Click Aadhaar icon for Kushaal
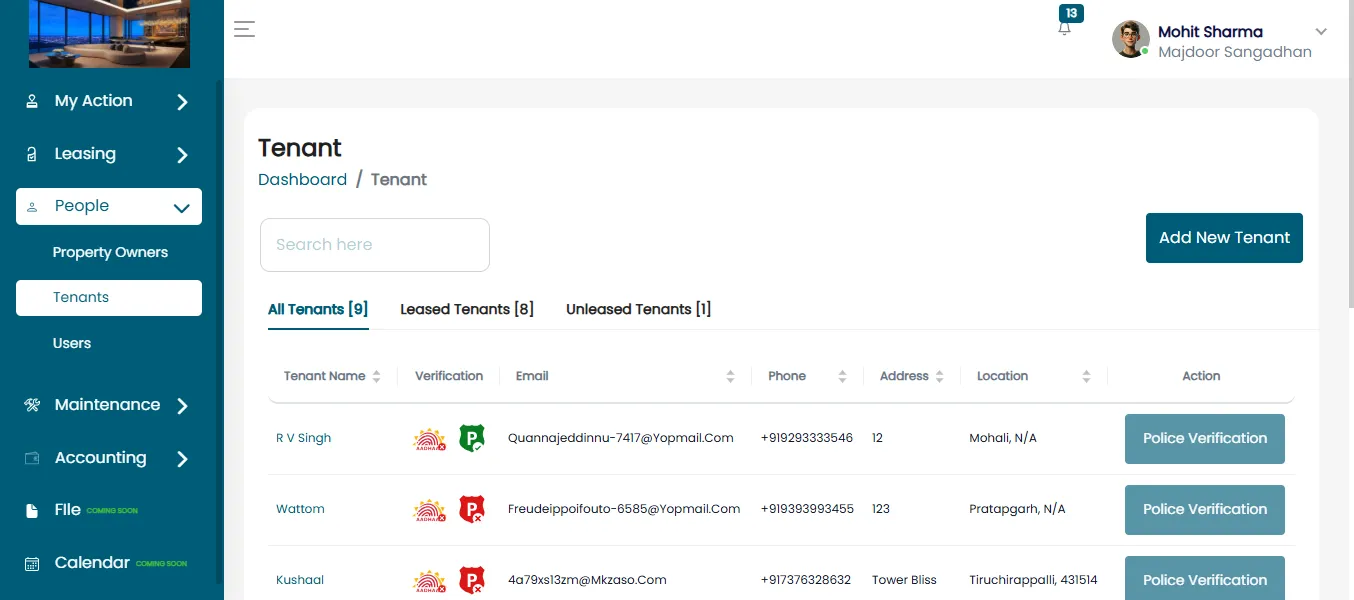1354x600 pixels. (x=430, y=581)
